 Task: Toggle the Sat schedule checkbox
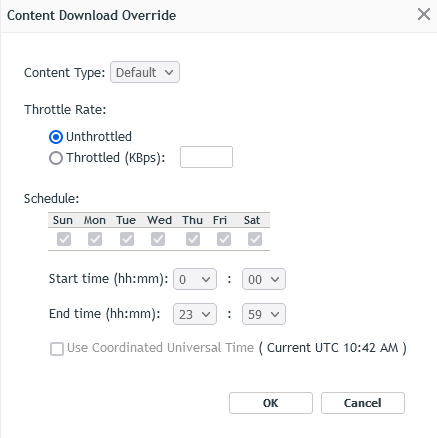pyautogui.click(x=255, y=239)
